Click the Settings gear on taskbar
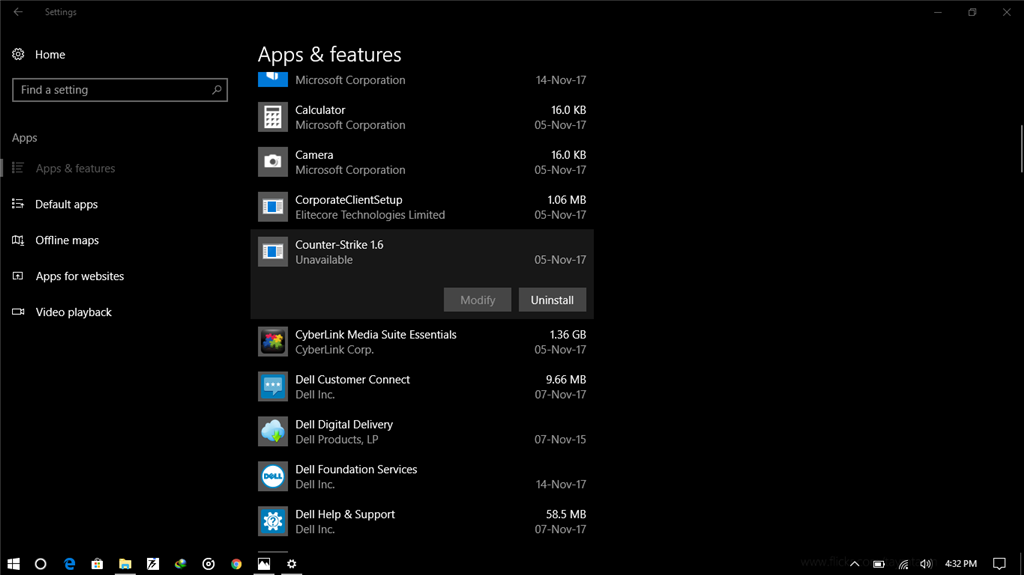Image resolution: width=1024 pixels, height=575 pixels. click(291, 563)
